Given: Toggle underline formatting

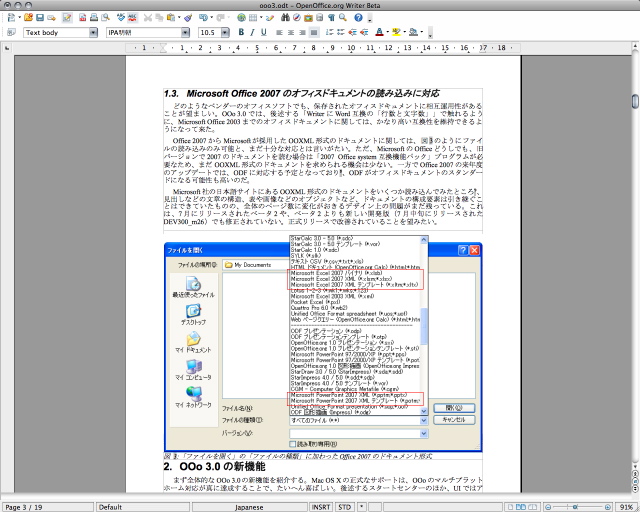Looking at the screenshot, I should pos(264,32).
